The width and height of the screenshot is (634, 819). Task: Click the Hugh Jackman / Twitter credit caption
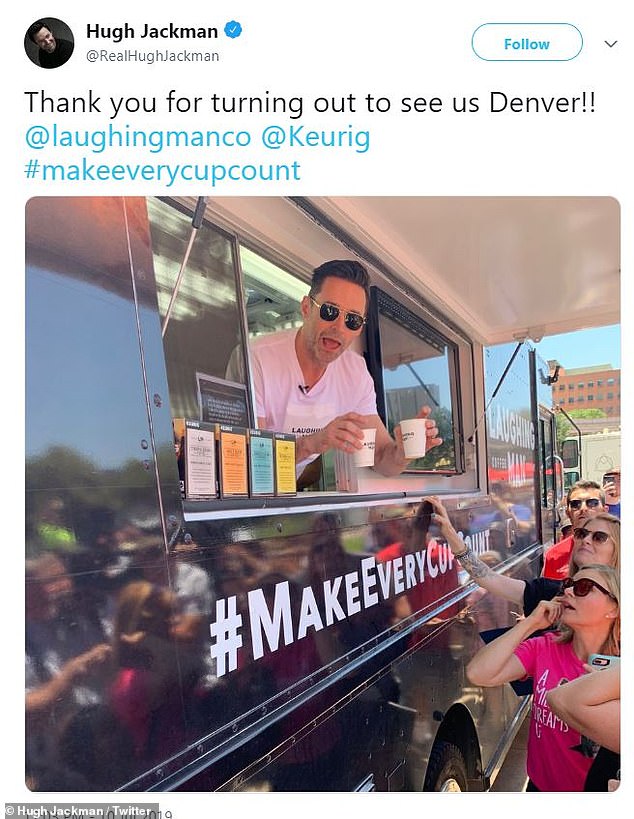(x=79, y=811)
